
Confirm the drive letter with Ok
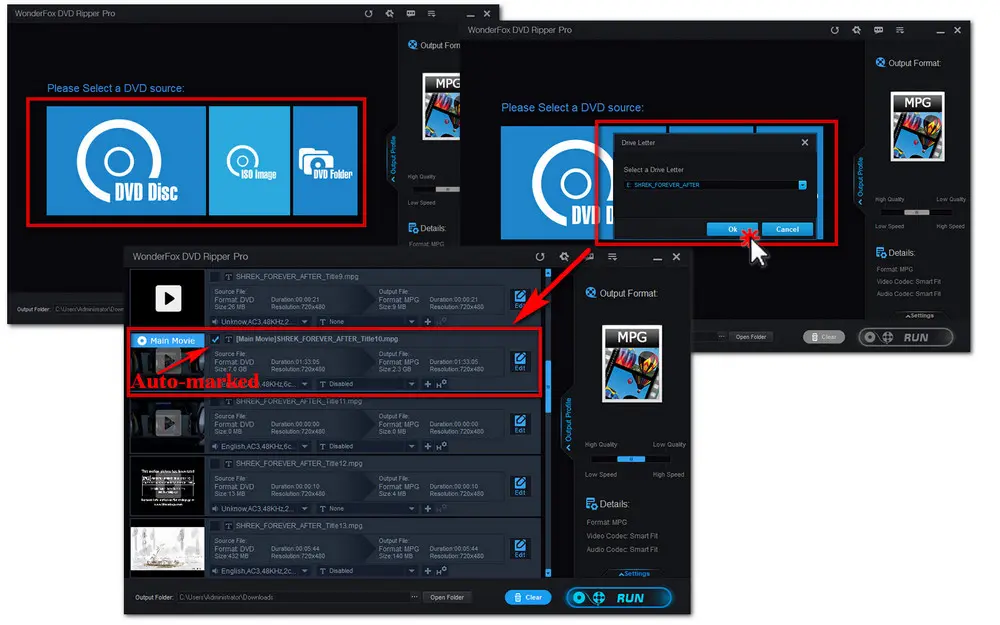point(732,230)
